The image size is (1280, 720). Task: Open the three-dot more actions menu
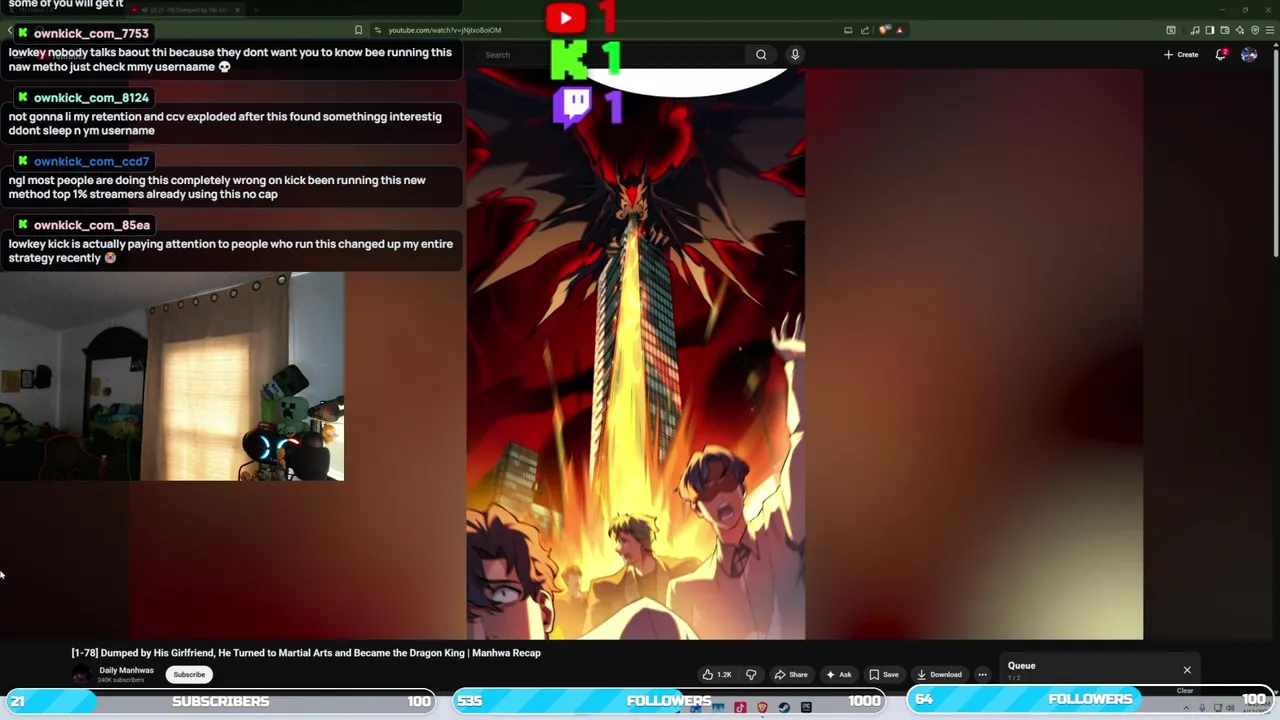(x=982, y=675)
